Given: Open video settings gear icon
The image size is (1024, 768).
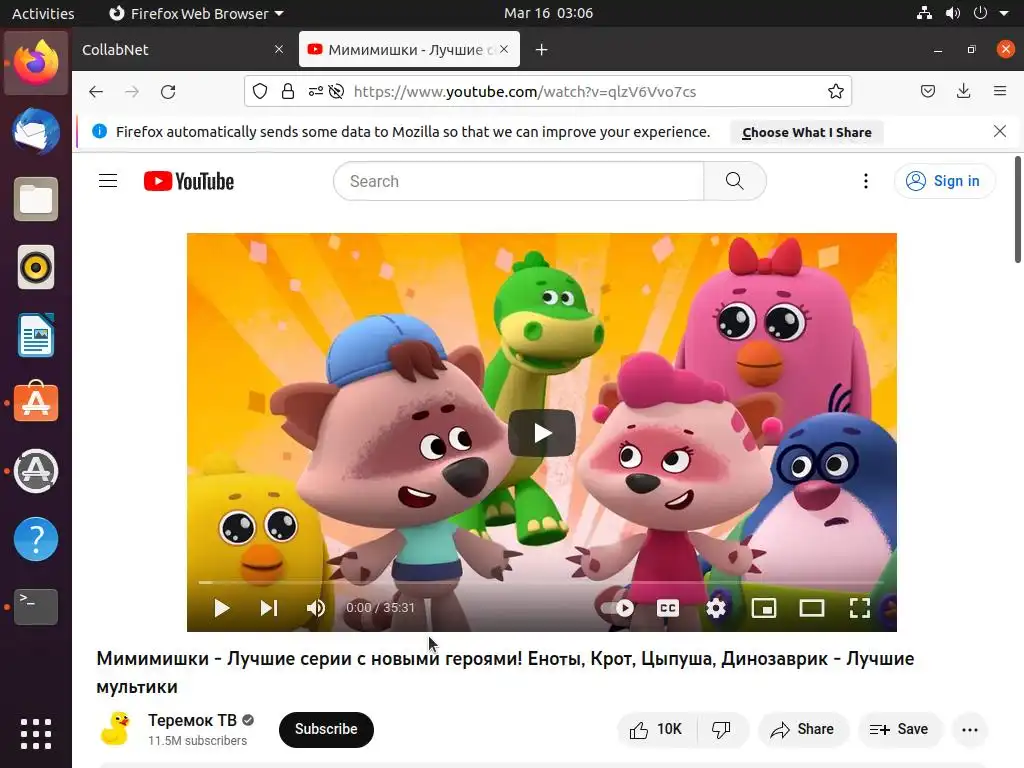Looking at the screenshot, I should 716,608.
